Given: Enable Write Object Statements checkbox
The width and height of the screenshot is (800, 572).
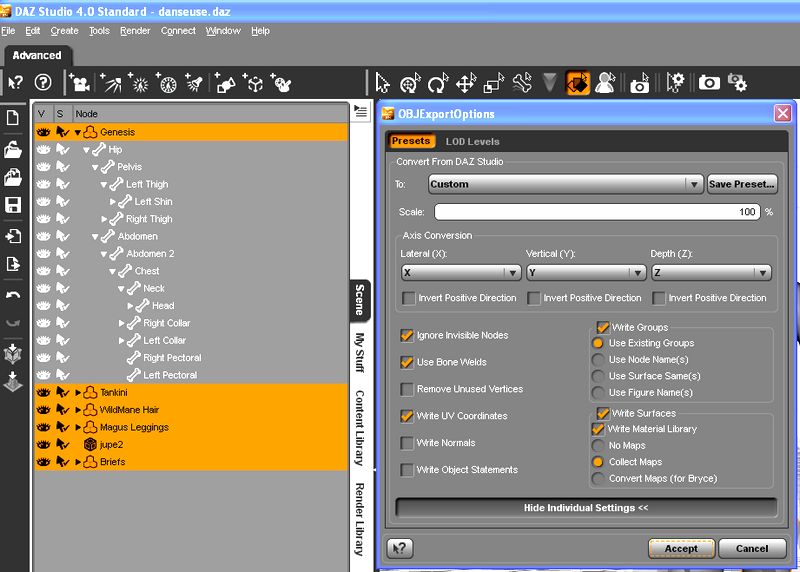Looking at the screenshot, I should tap(407, 470).
